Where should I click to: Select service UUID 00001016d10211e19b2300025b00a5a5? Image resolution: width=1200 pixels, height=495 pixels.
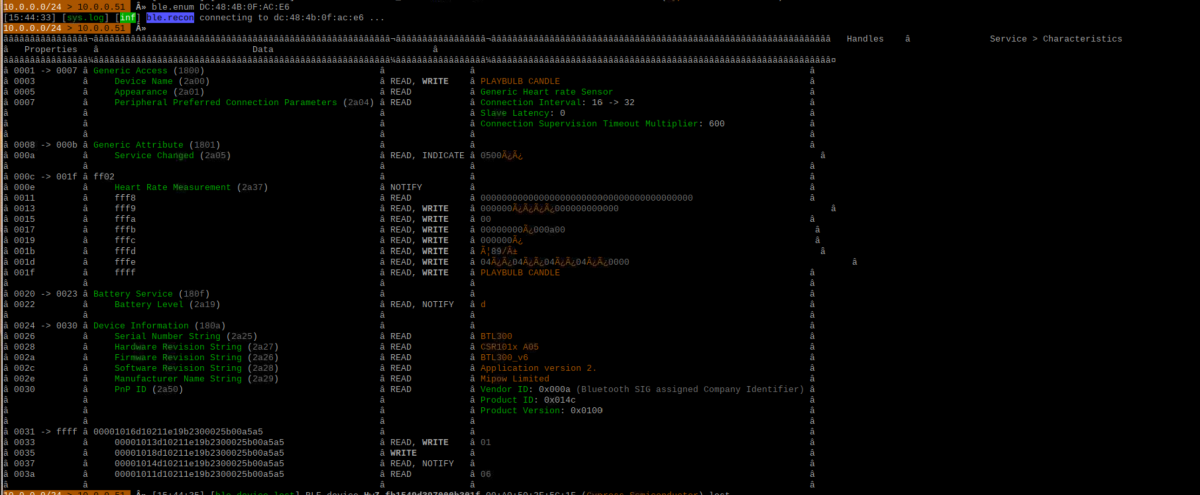(178, 431)
